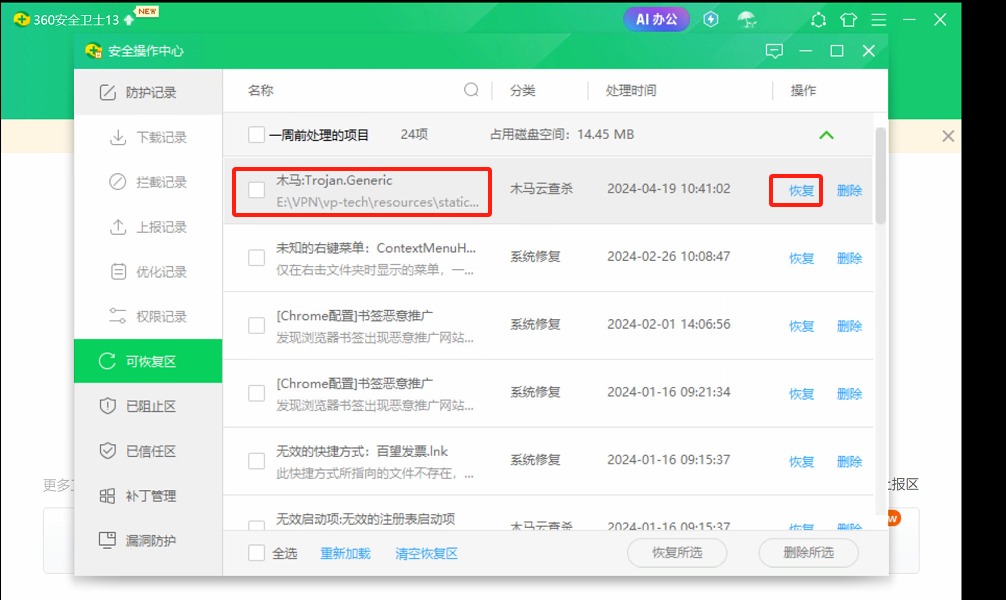Screen dimensions: 1006x600
Task: Click the lightning shield icon in the top bar
Action: pyautogui.click(x=711, y=19)
